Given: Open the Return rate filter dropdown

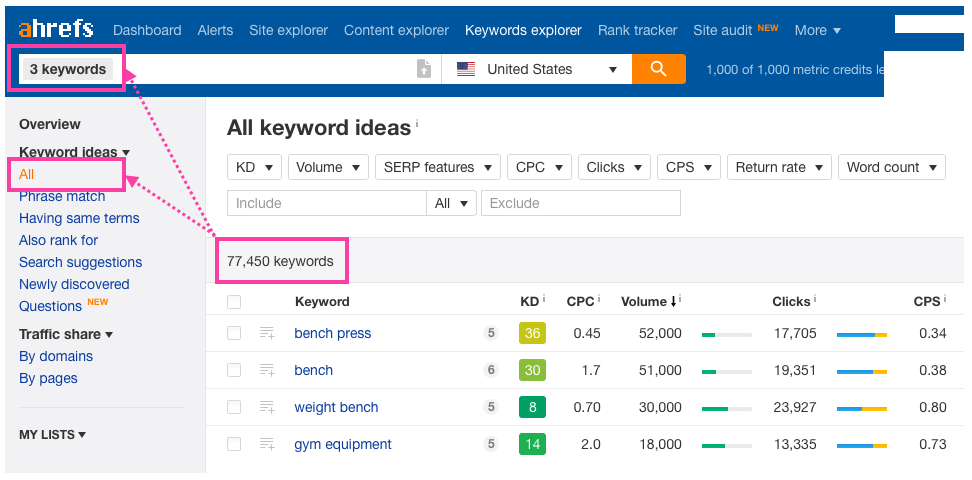Looking at the screenshot, I should point(779,167).
